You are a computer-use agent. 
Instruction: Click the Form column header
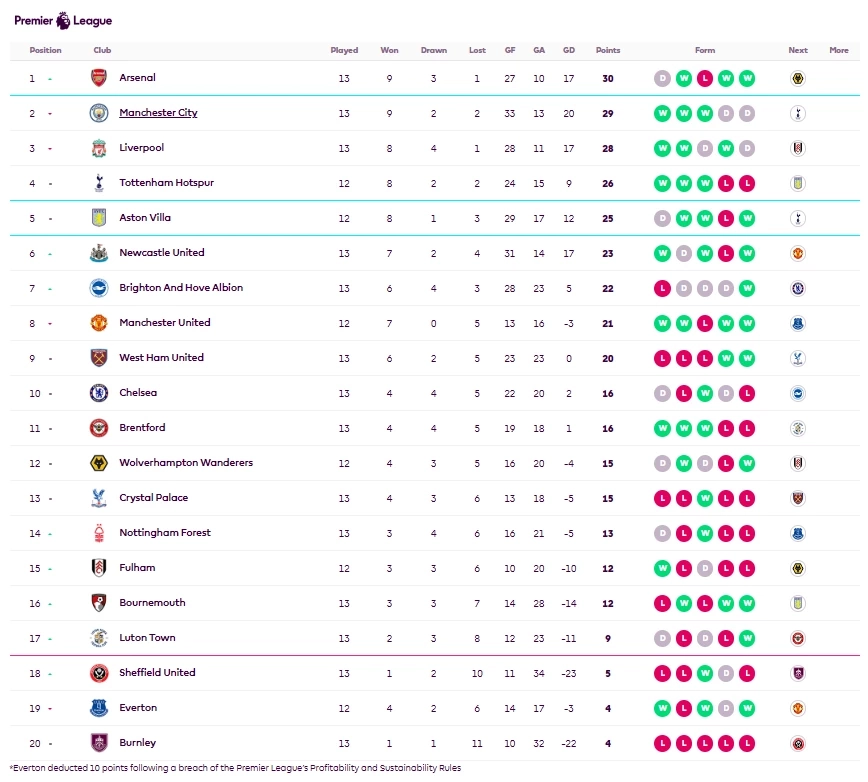[705, 50]
